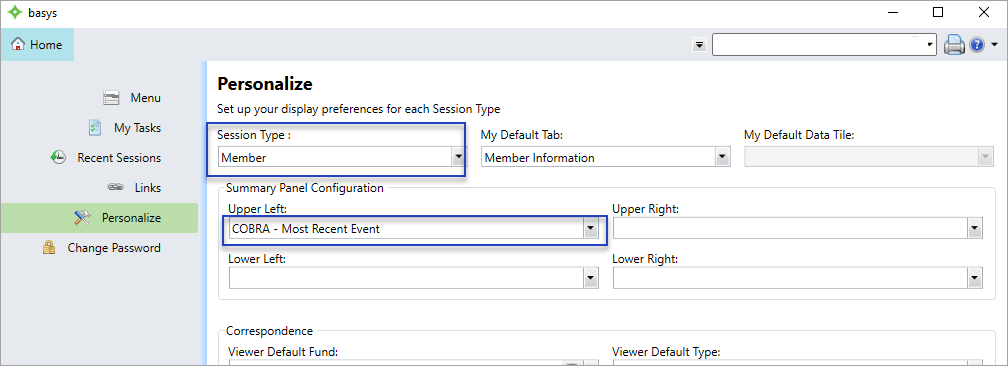
Task: Expand the My Default Tab dropdown arrow
Action: coord(722,157)
